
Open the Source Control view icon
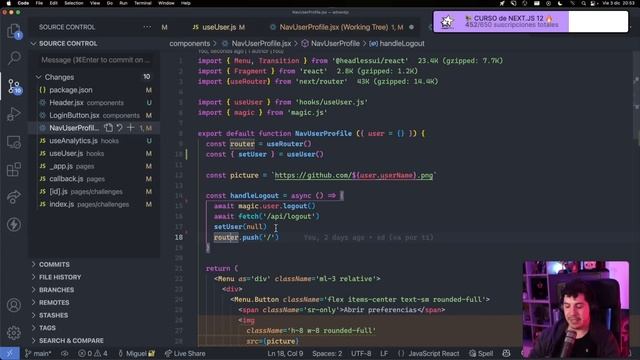[14, 86]
